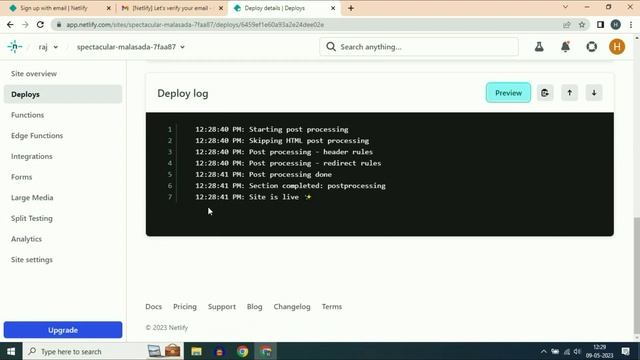The image size is (640, 360).
Task: Click the taskbar clock and date
Action: [599, 351]
